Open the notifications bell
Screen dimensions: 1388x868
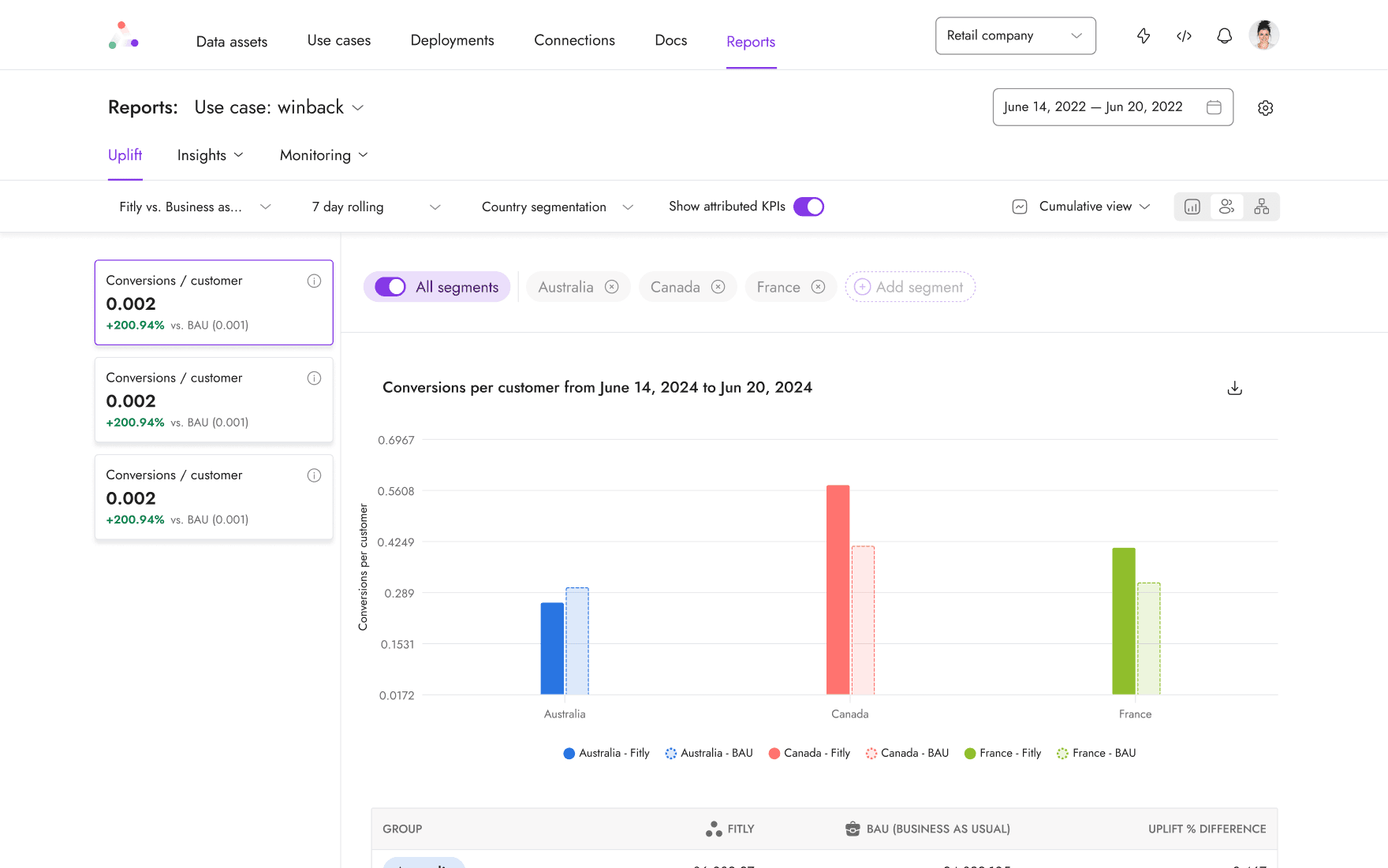point(1224,35)
